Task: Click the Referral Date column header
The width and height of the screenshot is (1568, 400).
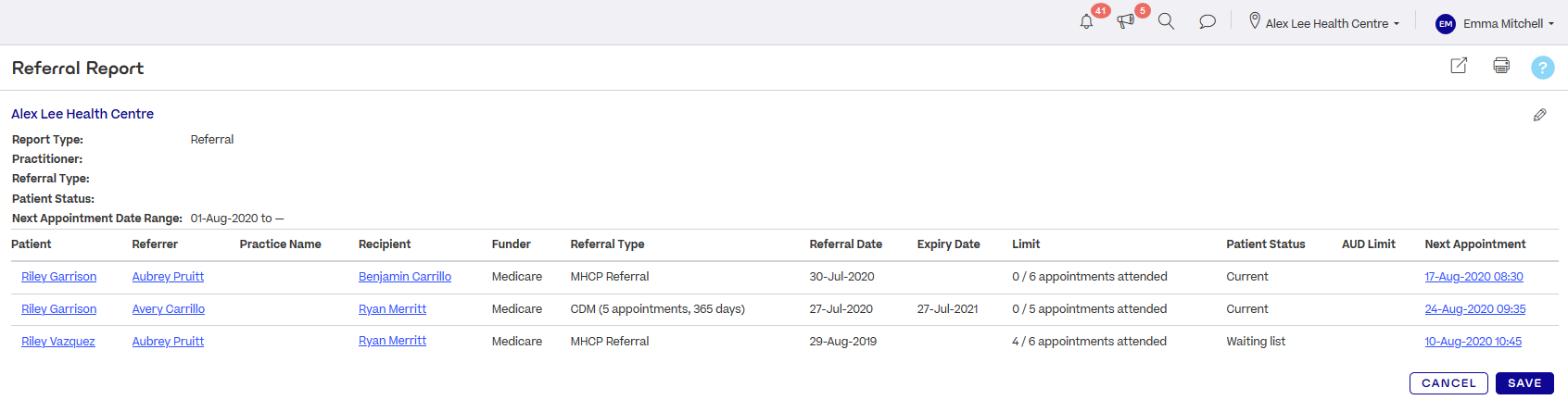Action: coord(845,244)
